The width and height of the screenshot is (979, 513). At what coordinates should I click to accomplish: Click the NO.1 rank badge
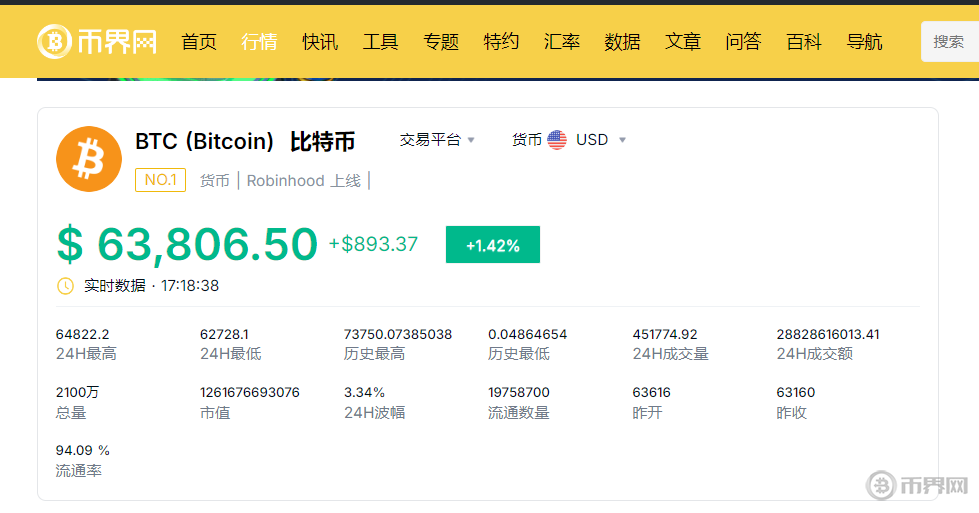(x=160, y=180)
